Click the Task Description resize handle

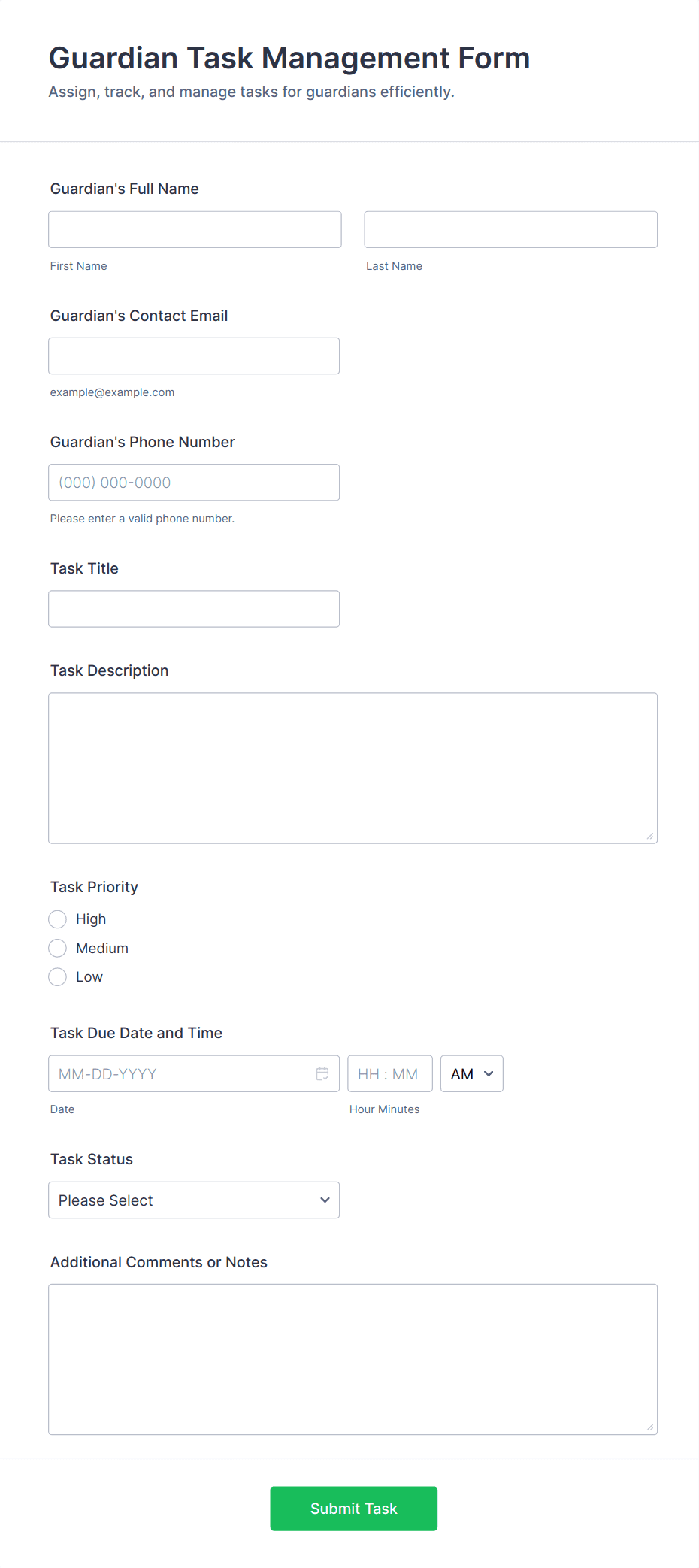point(650,836)
